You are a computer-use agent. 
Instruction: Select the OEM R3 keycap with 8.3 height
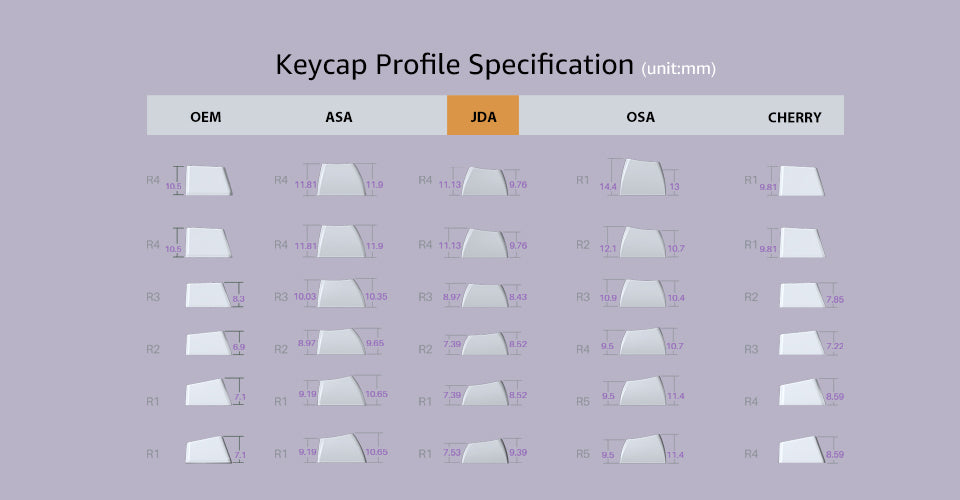(x=208, y=295)
